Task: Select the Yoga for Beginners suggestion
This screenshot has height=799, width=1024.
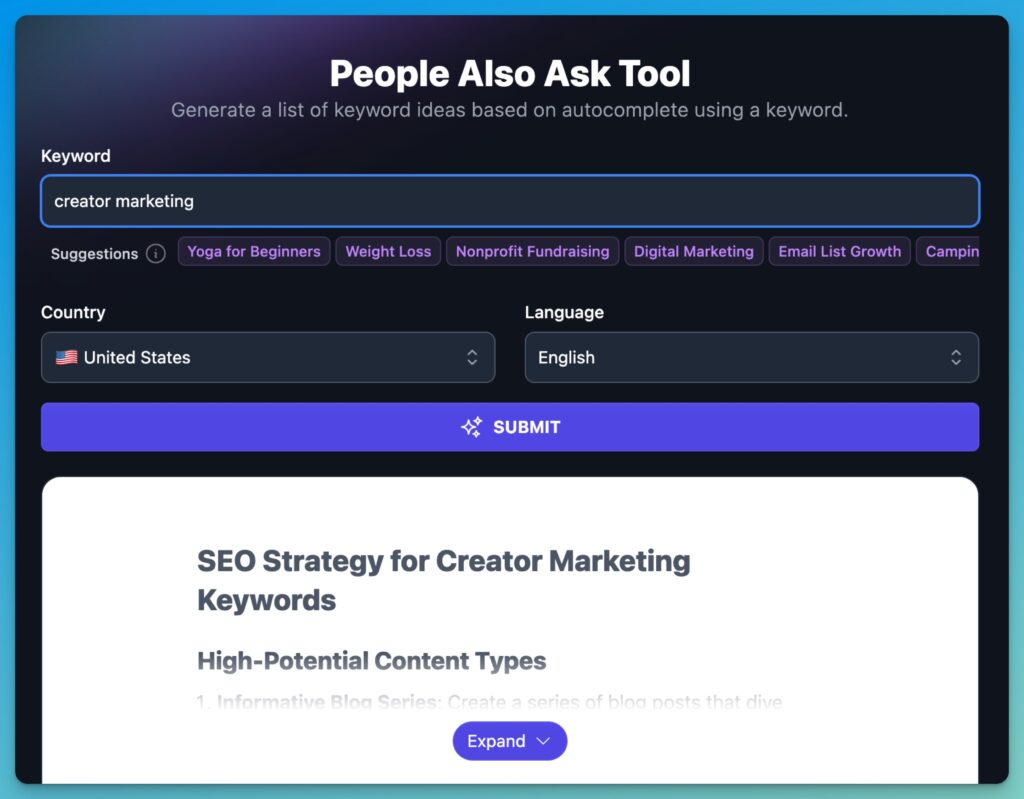Action: (253, 251)
